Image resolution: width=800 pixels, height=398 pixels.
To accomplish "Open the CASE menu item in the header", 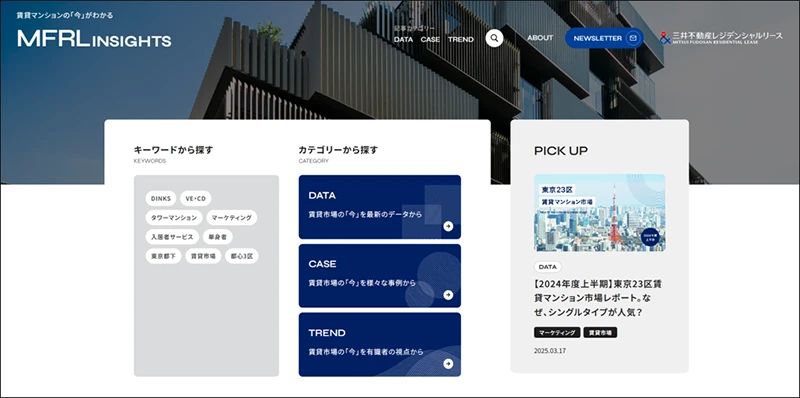I will pyautogui.click(x=430, y=39).
